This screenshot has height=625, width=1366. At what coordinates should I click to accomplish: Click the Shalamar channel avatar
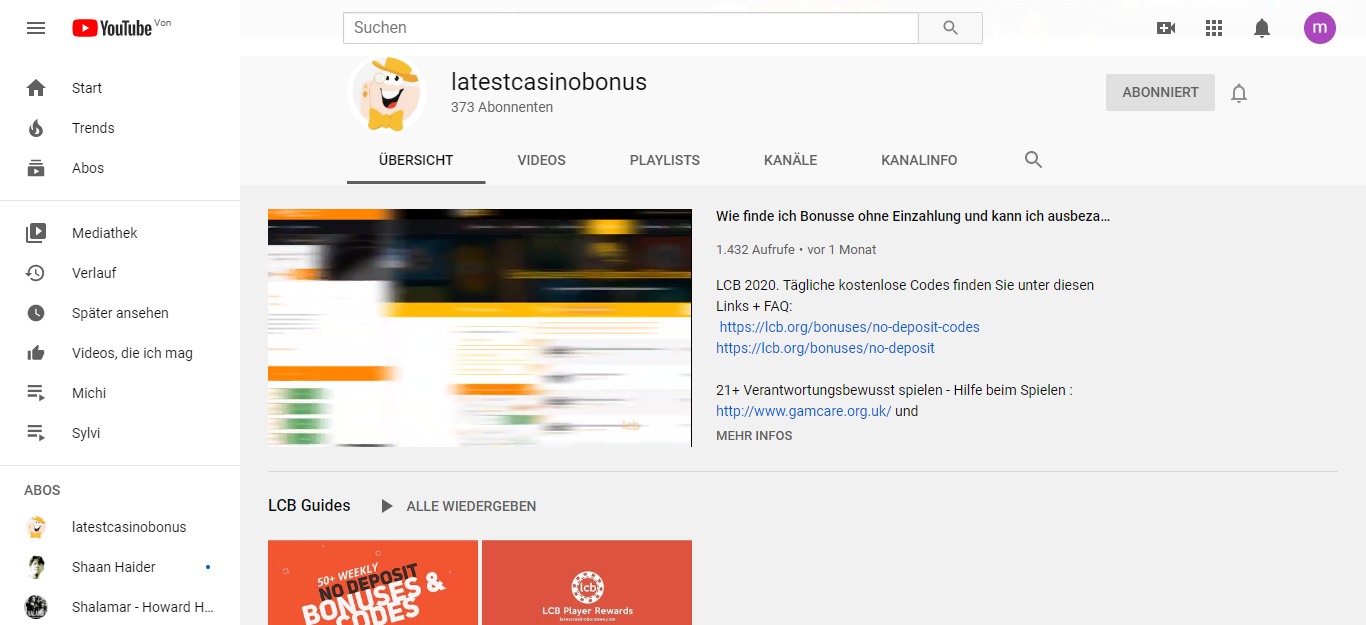pos(36,607)
